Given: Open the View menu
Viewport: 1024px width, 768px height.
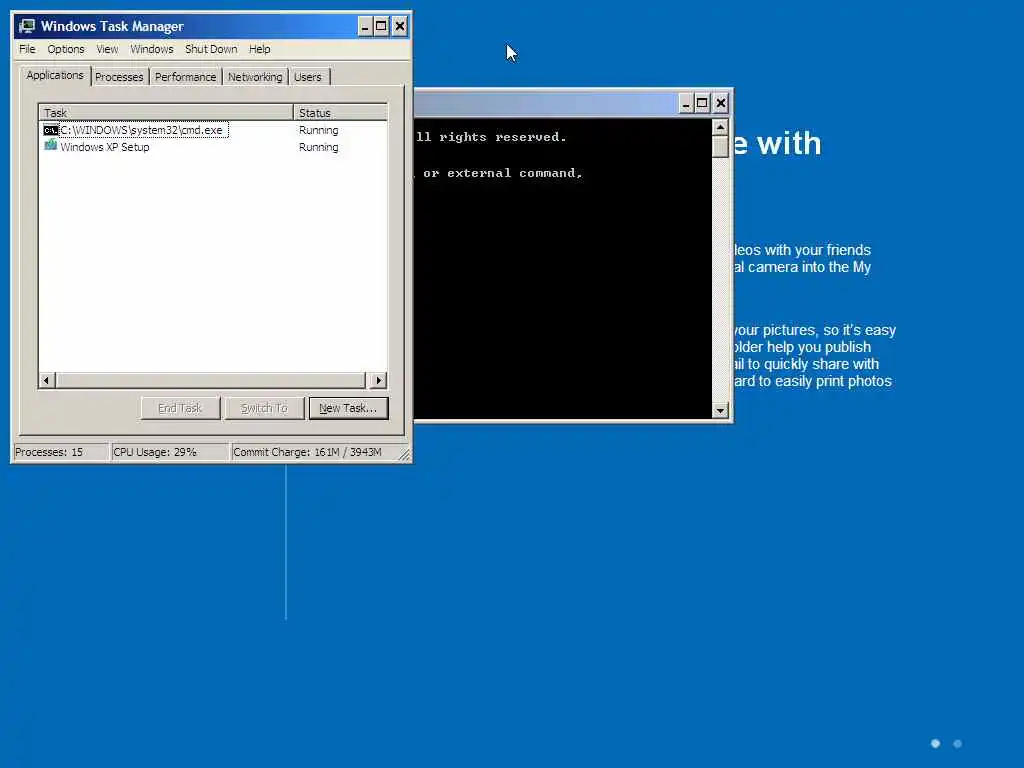Looking at the screenshot, I should pos(107,49).
